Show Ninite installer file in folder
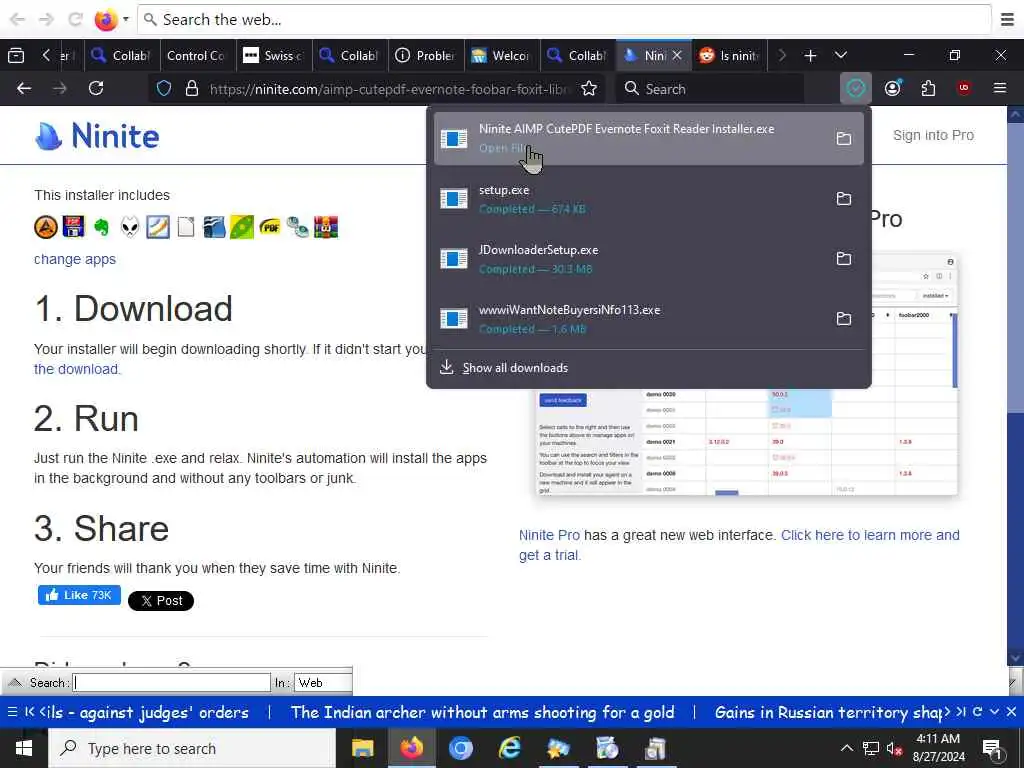Viewport: 1024px width, 768px height. (844, 138)
